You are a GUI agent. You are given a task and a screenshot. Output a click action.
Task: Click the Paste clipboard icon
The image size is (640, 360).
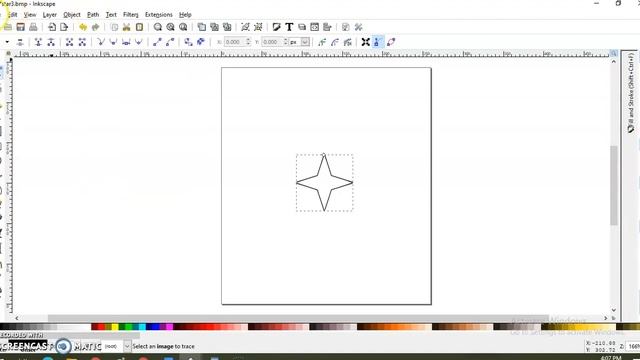click(139, 27)
